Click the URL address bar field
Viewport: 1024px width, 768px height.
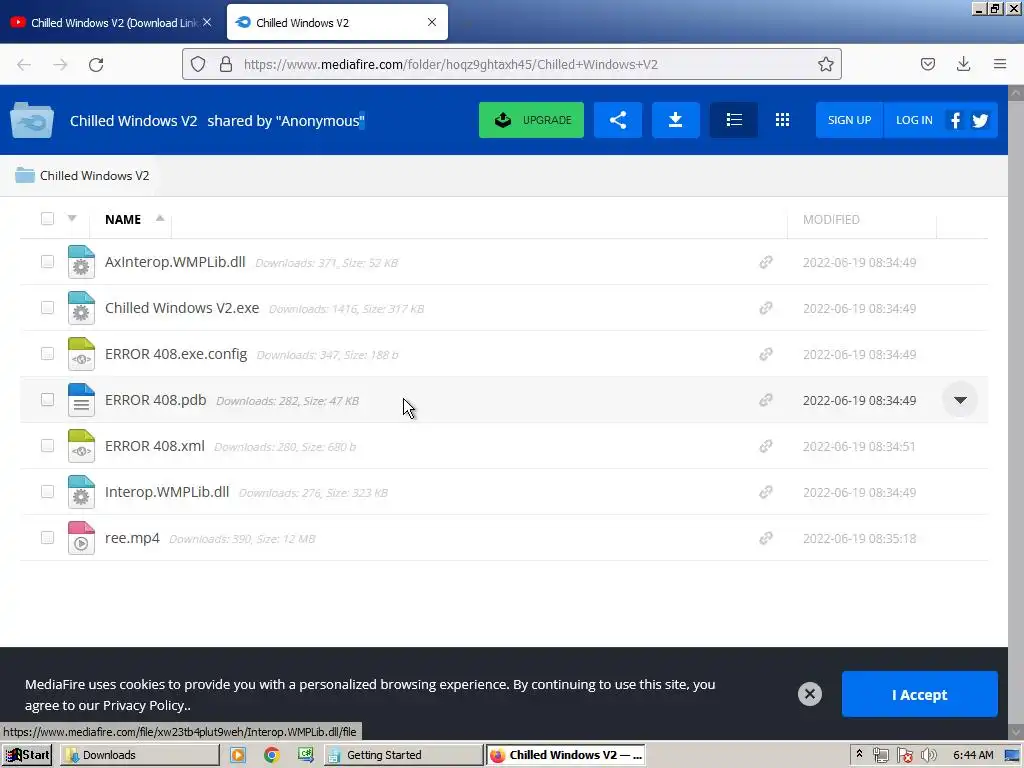pyautogui.click(x=513, y=64)
